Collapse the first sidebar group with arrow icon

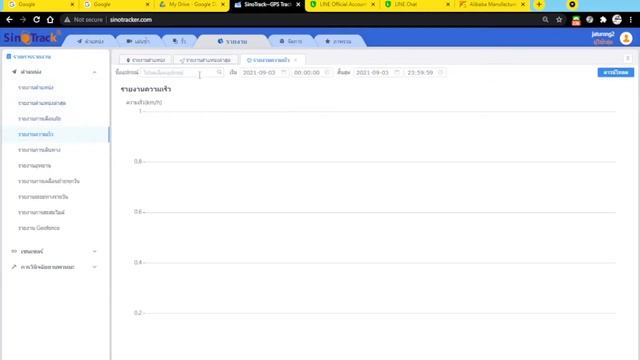pos(55,72)
